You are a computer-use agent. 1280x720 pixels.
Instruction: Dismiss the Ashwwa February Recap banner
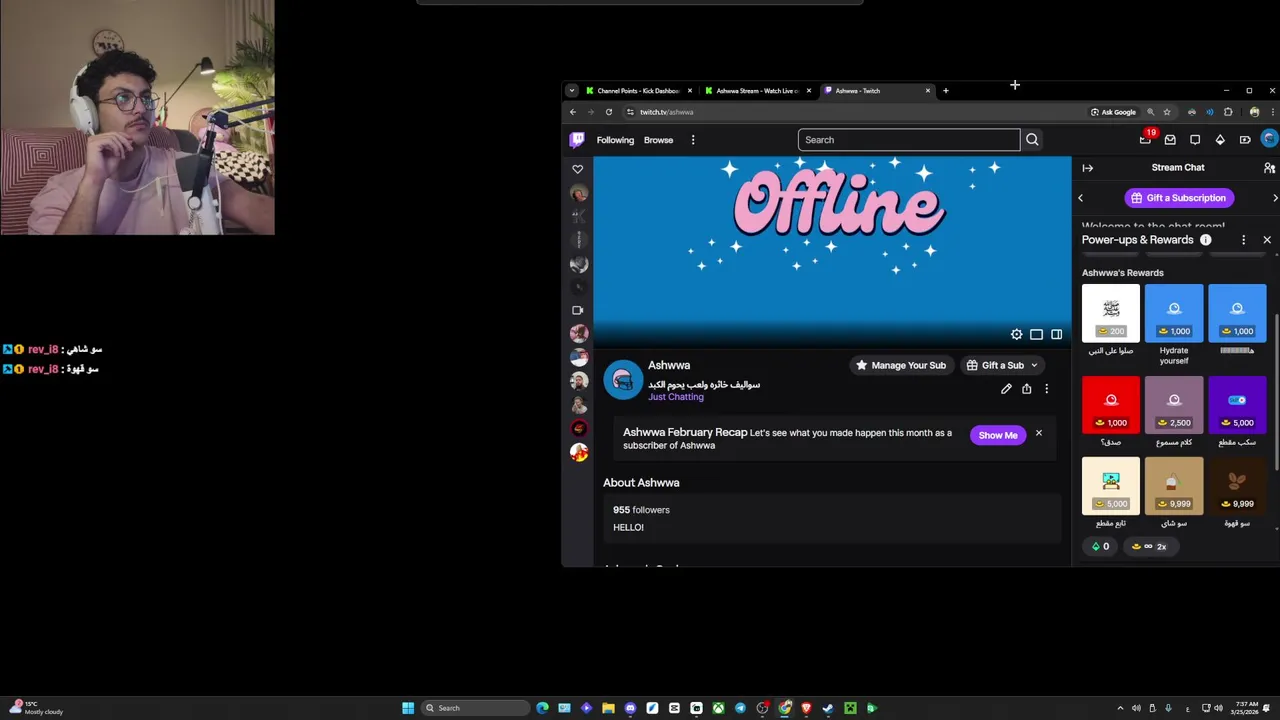[x=1038, y=433]
